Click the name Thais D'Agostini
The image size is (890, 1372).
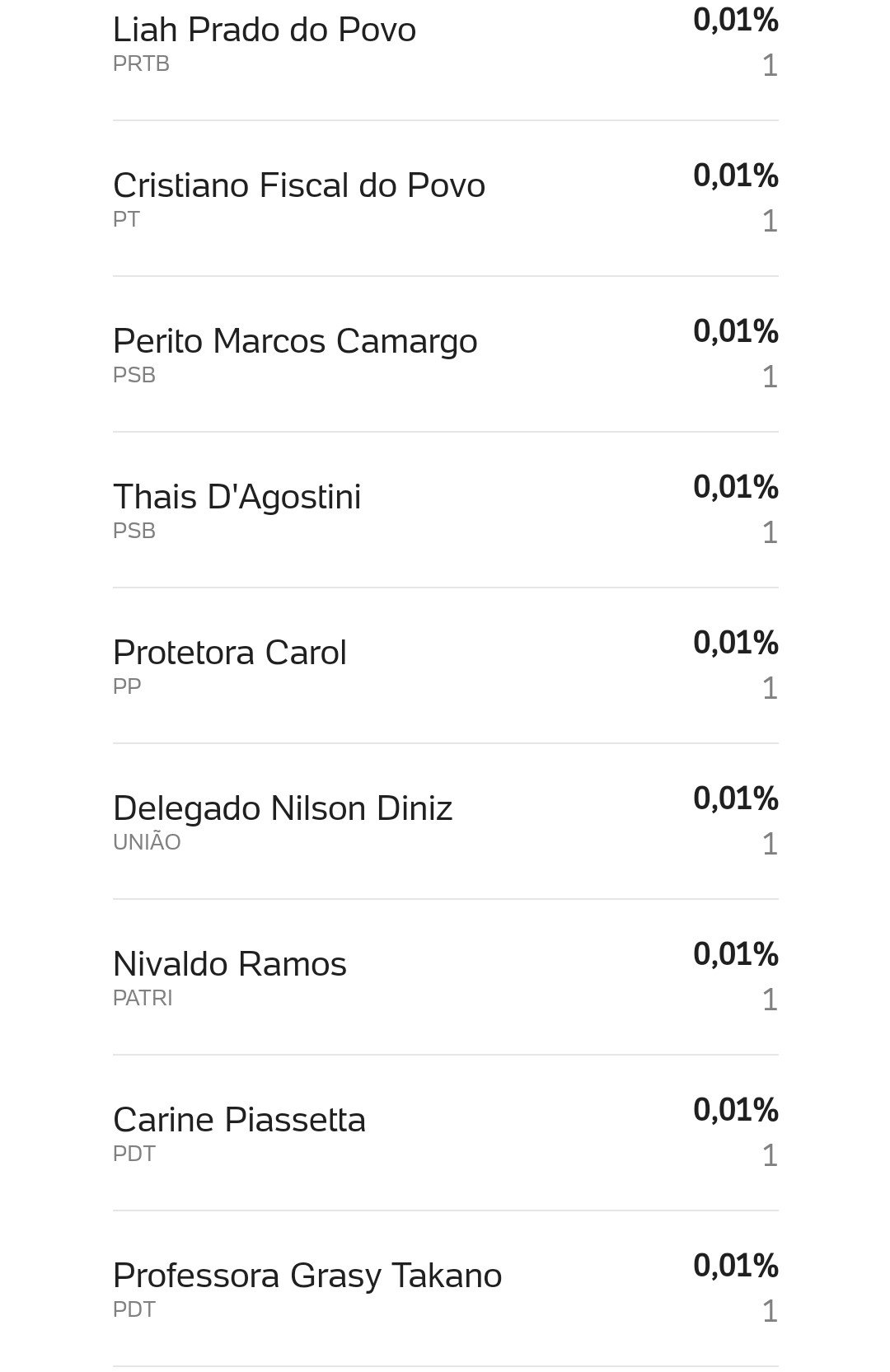coord(237,497)
